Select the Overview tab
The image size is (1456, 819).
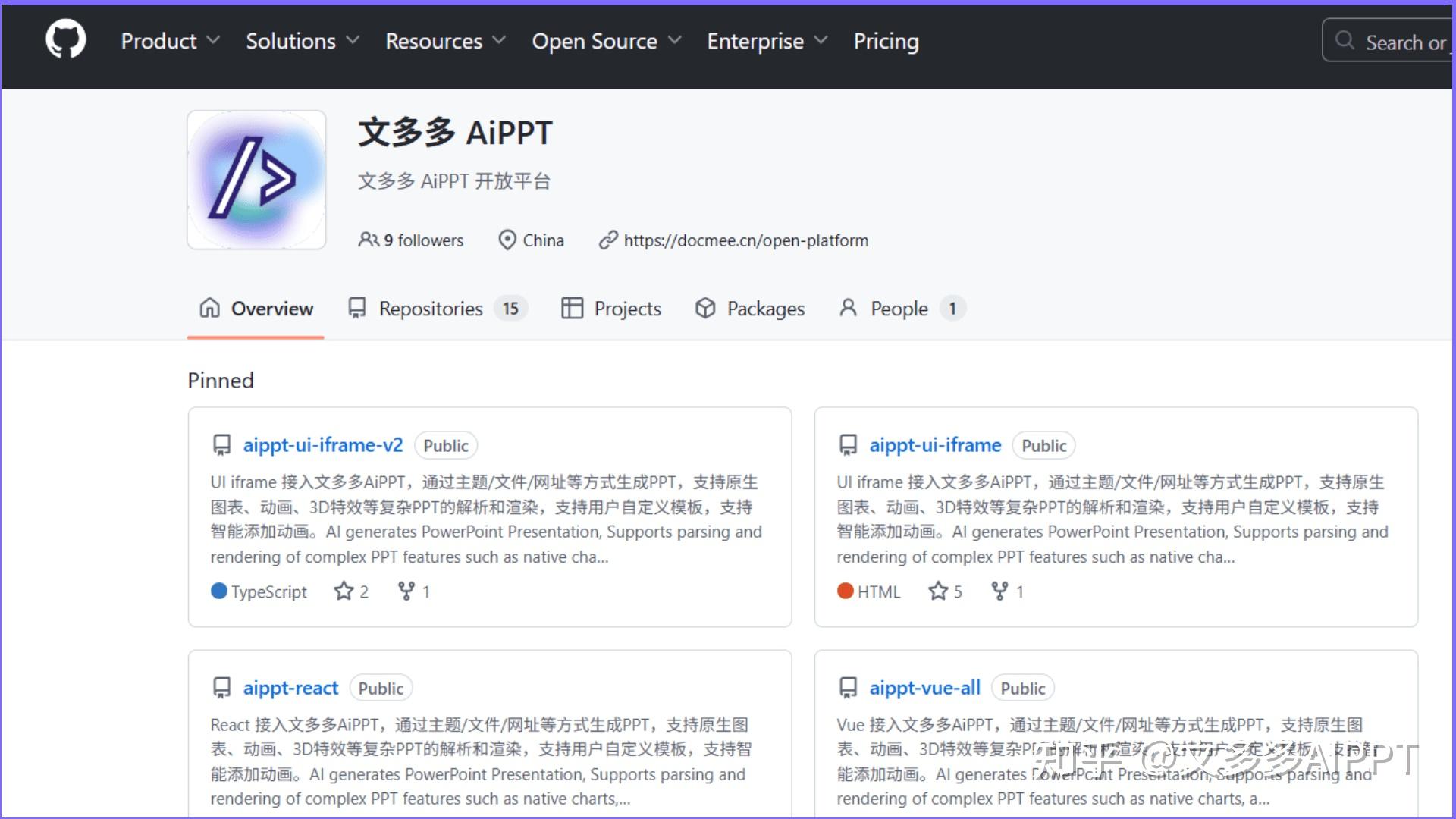[271, 309]
